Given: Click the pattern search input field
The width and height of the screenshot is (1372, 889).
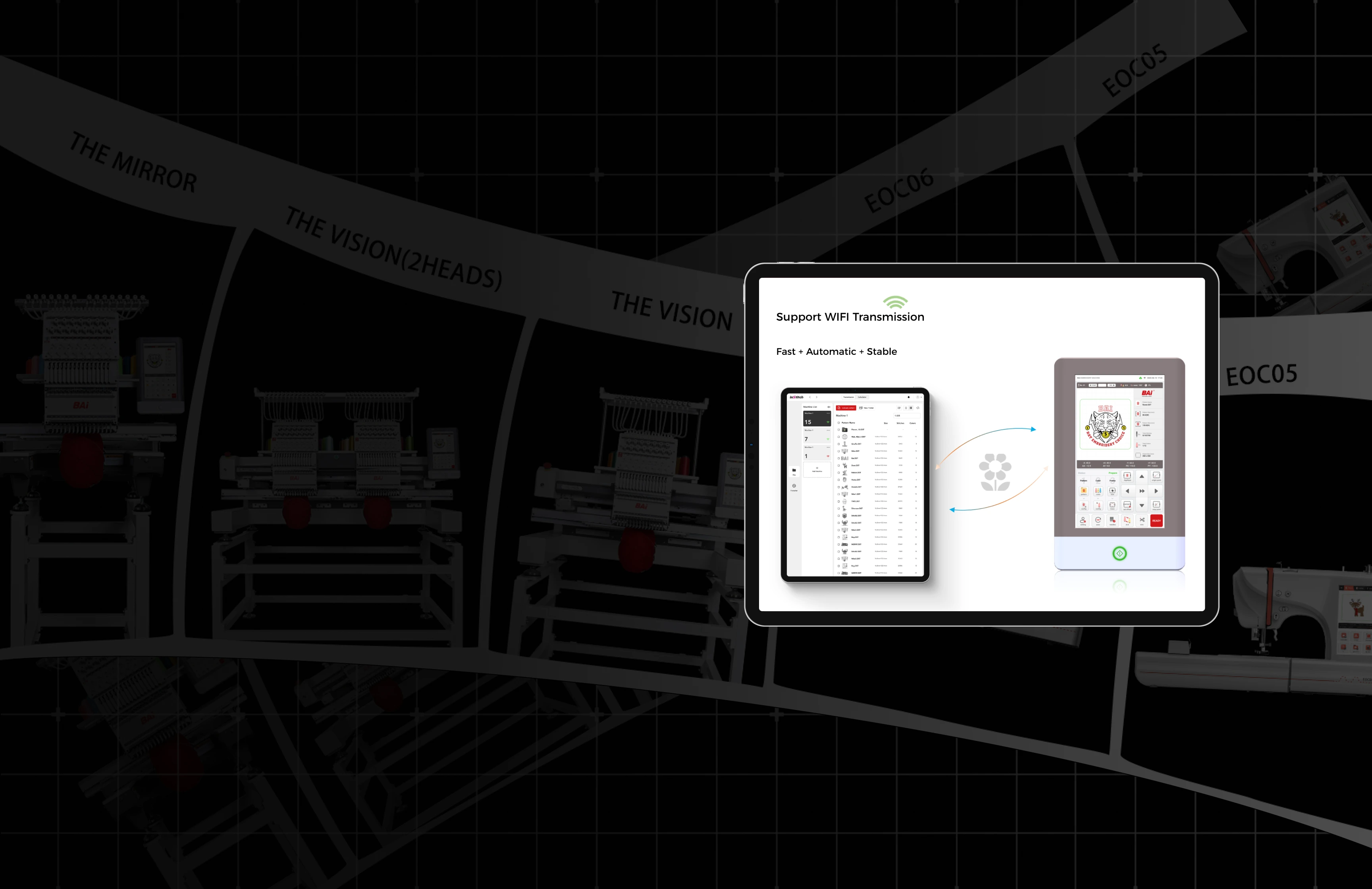Looking at the screenshot, I should 908,416.
